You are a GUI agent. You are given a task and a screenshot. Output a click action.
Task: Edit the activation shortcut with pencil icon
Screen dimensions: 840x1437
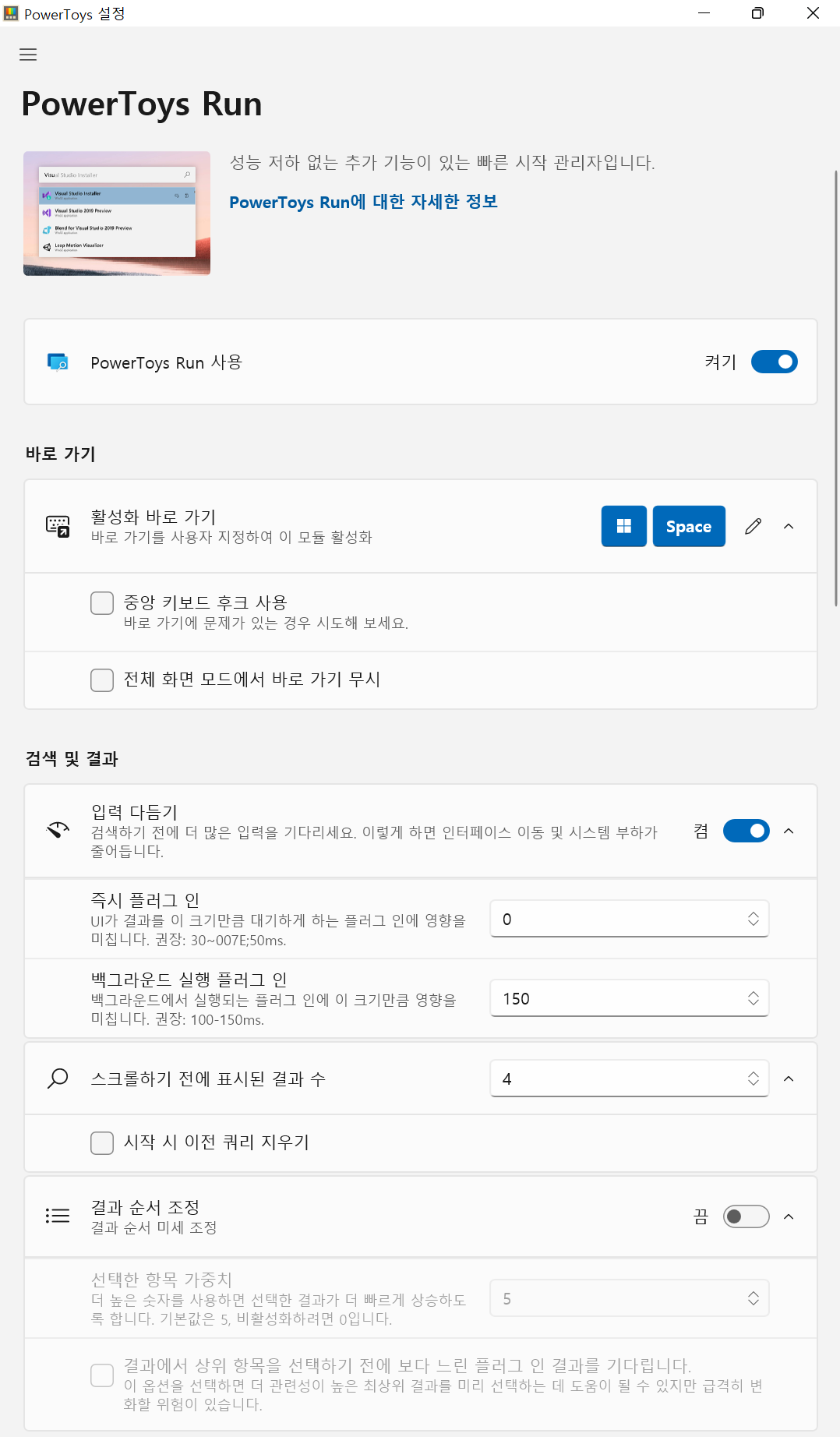(753, 526)
